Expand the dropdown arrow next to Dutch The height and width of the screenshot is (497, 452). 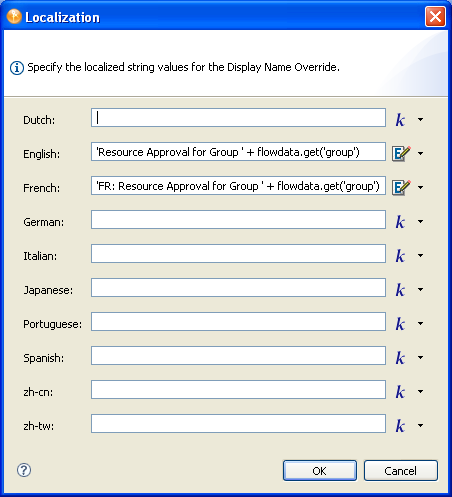click(x=421, y=119)
